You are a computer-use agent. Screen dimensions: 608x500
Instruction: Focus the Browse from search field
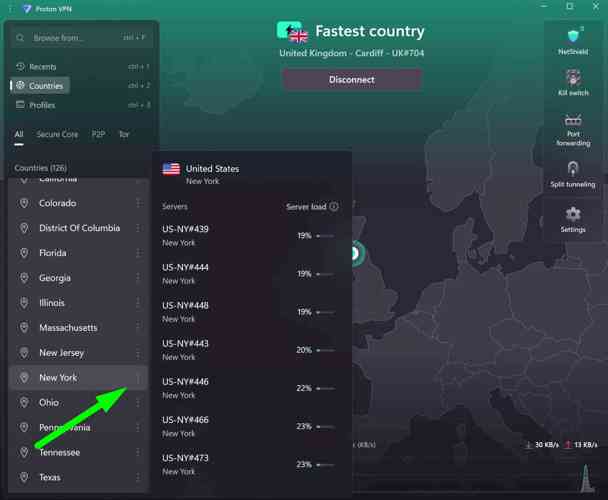click(x=81, y=38)
